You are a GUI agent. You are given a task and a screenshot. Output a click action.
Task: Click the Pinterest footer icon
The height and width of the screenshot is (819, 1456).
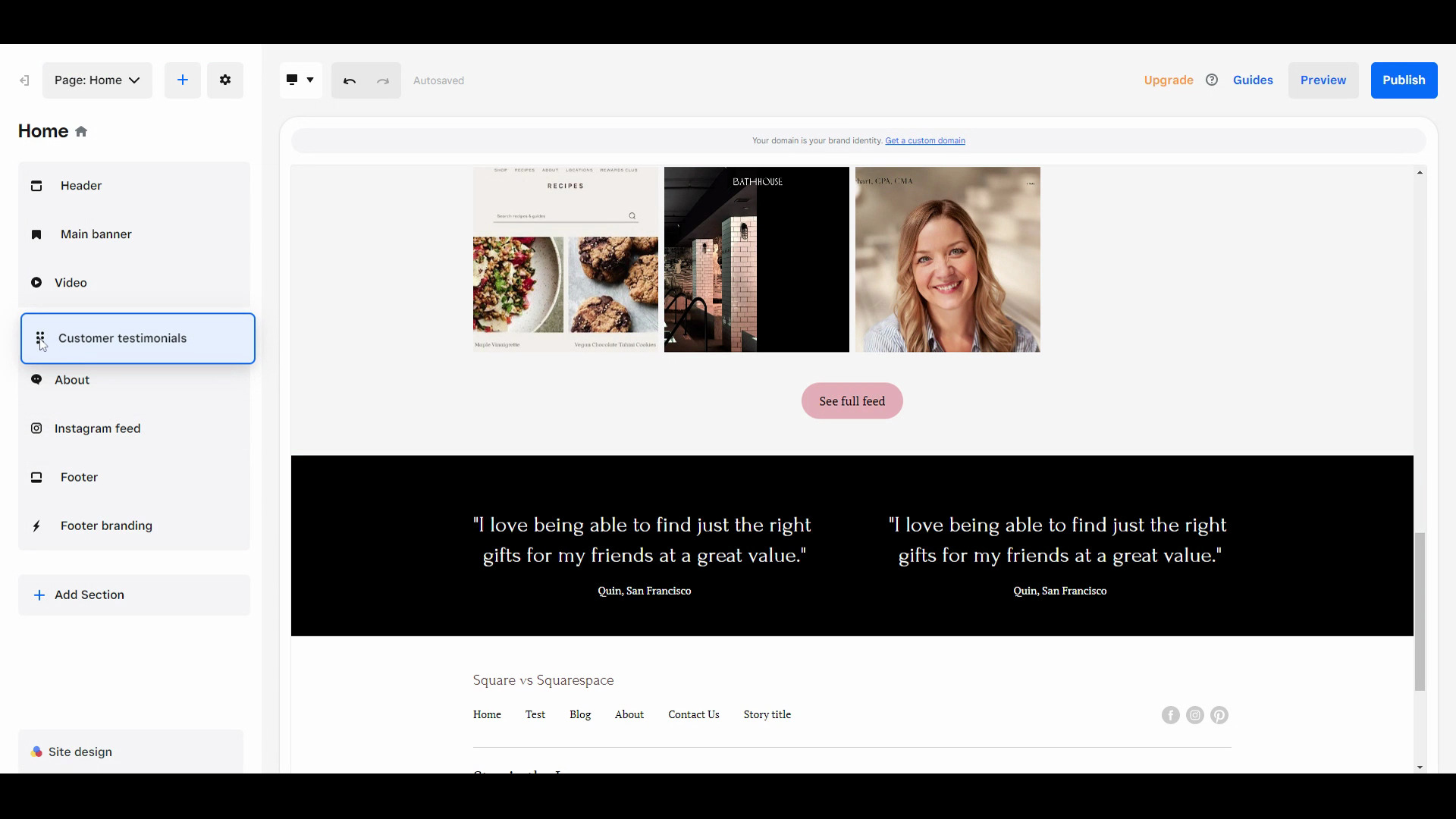[x=1219, y=715]
